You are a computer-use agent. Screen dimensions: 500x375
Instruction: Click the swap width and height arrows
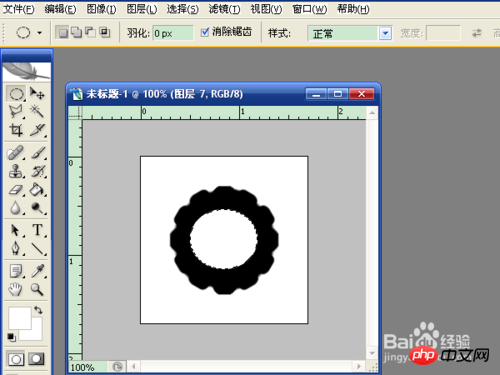click(477, 33)
